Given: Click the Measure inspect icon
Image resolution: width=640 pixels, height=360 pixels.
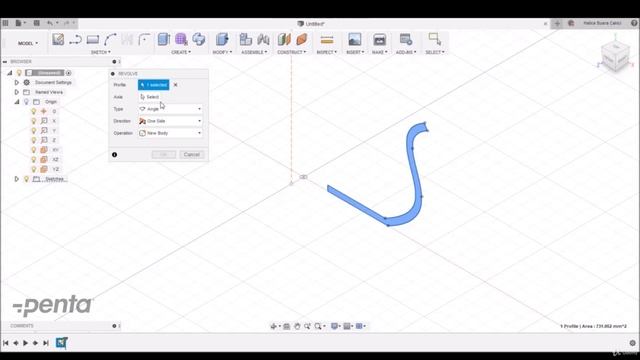Looking at the screenshot, I should pos(327,40).
